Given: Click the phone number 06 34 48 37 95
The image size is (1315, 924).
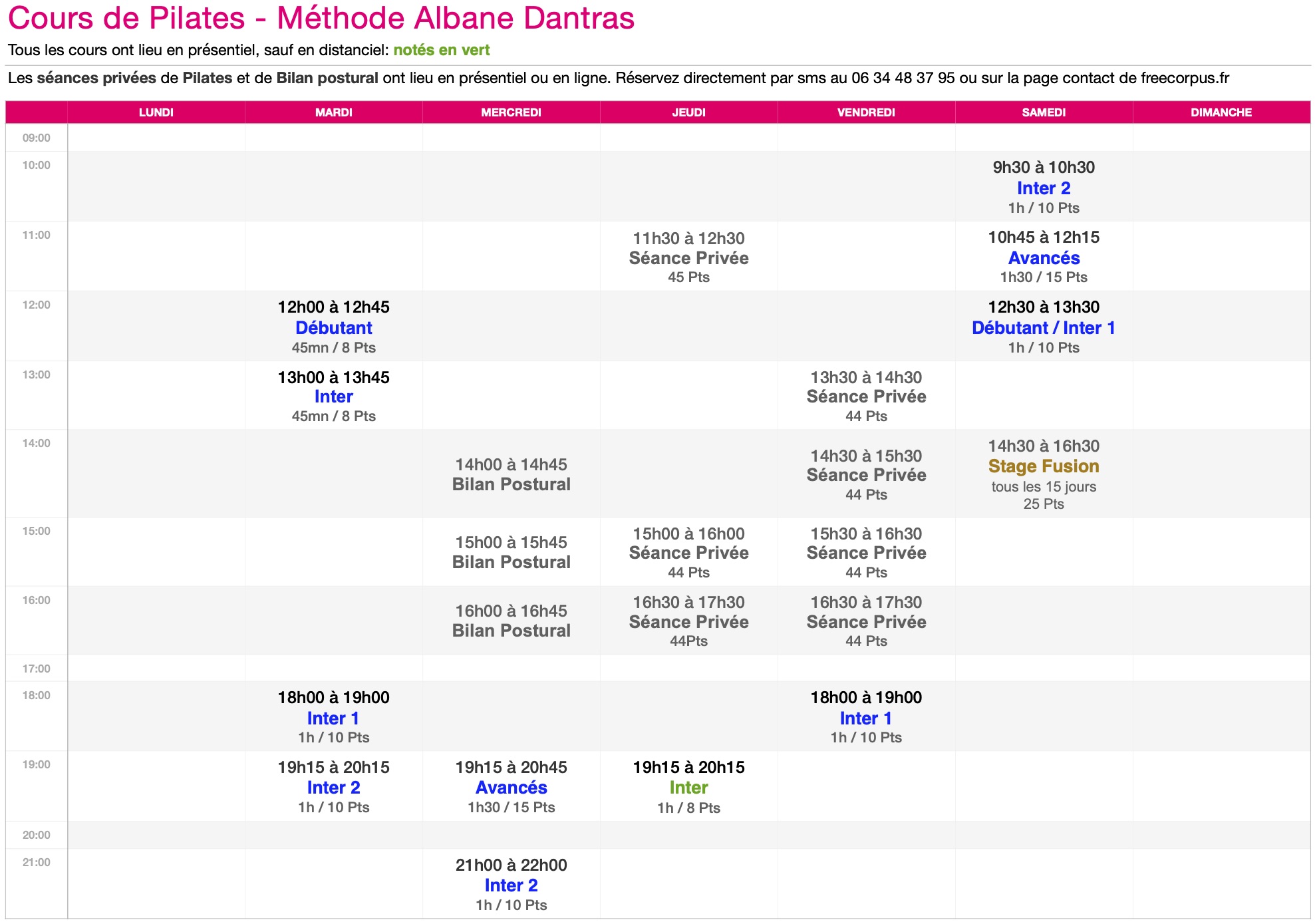Looking at the screenshot, I should [x=903, y=78].
